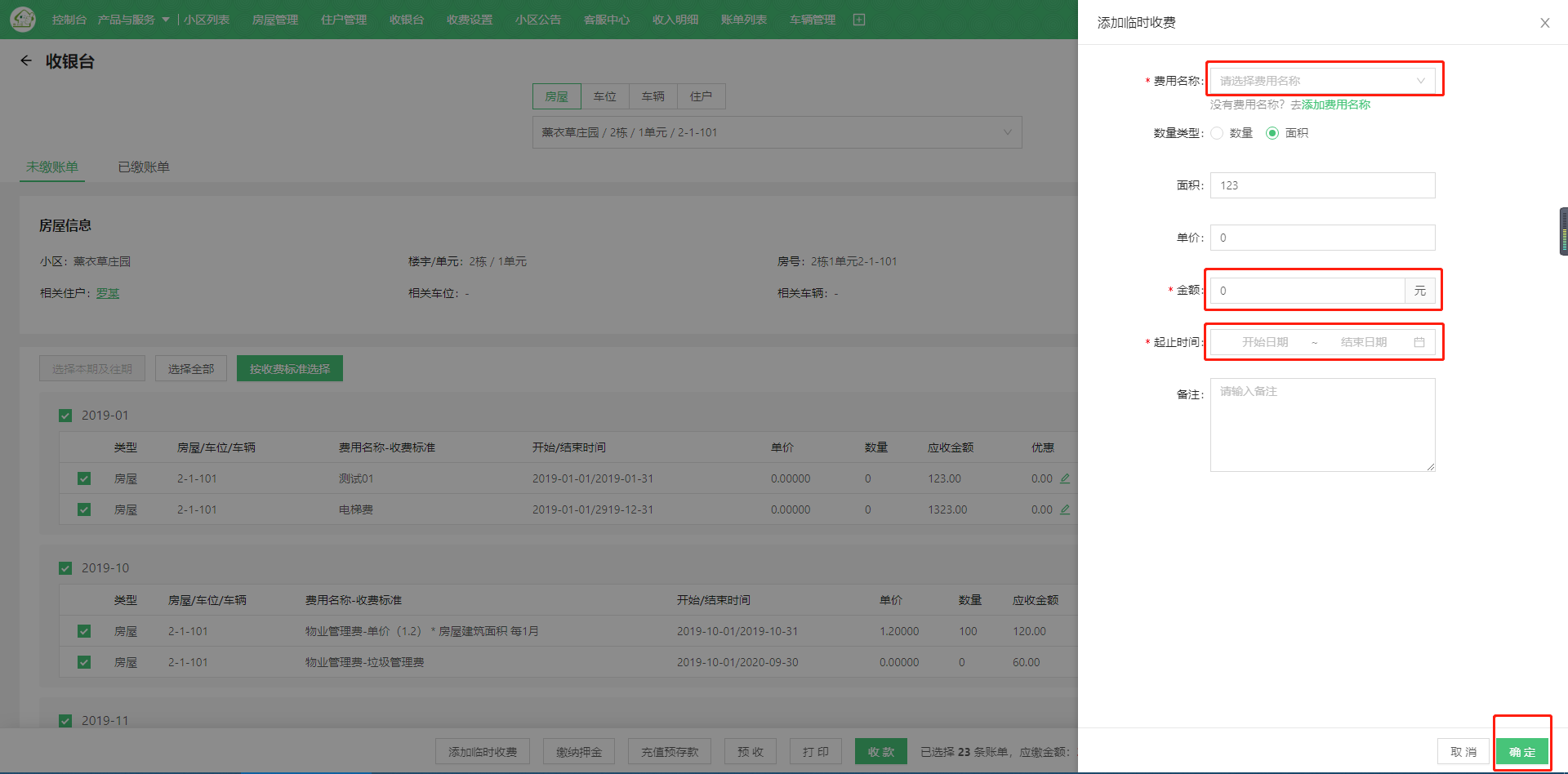1568x774 pixels.
Task: Open the 费用名称 dropdown
Action: coord(1322,81)
